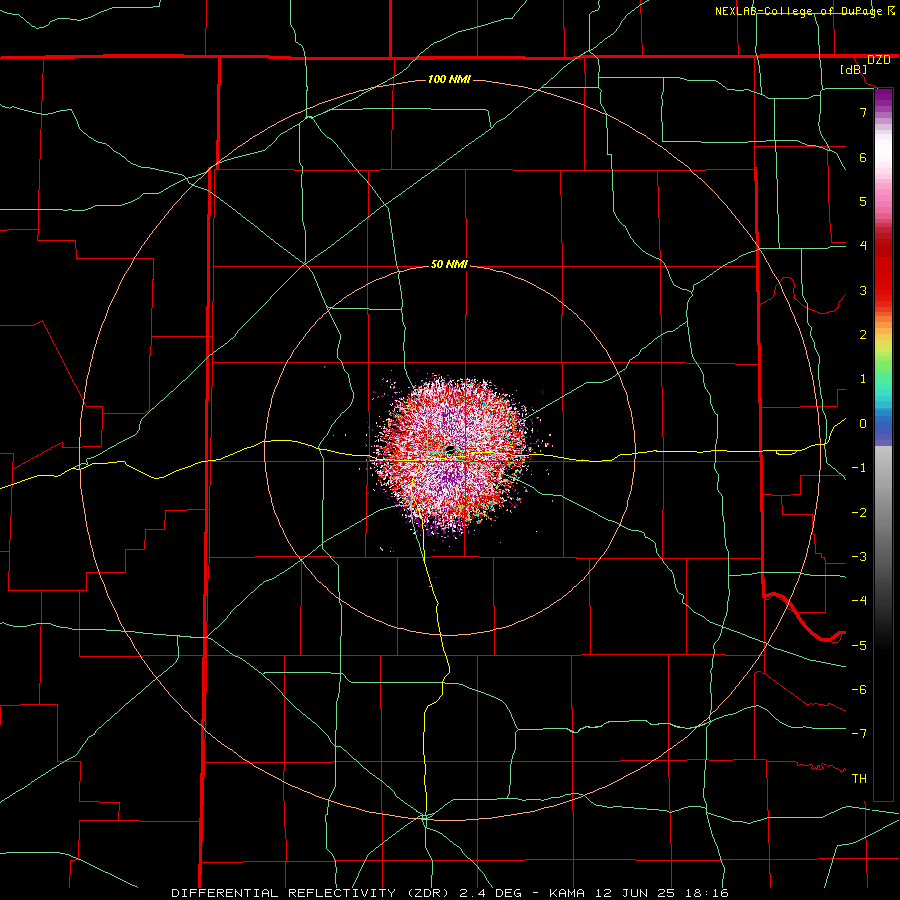Click the 4 dB color scale label
This screenshot has height=900, width=900.
[x=863, y=246]
